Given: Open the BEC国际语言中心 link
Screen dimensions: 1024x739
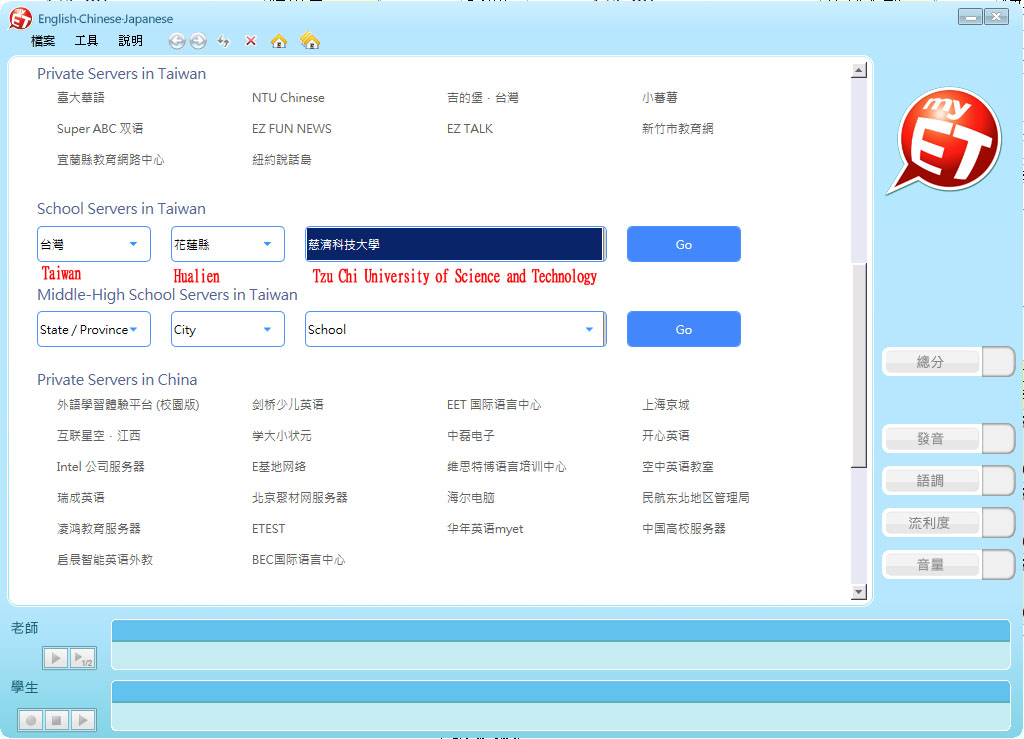Looking at the screenshot, I should [298, 559].
